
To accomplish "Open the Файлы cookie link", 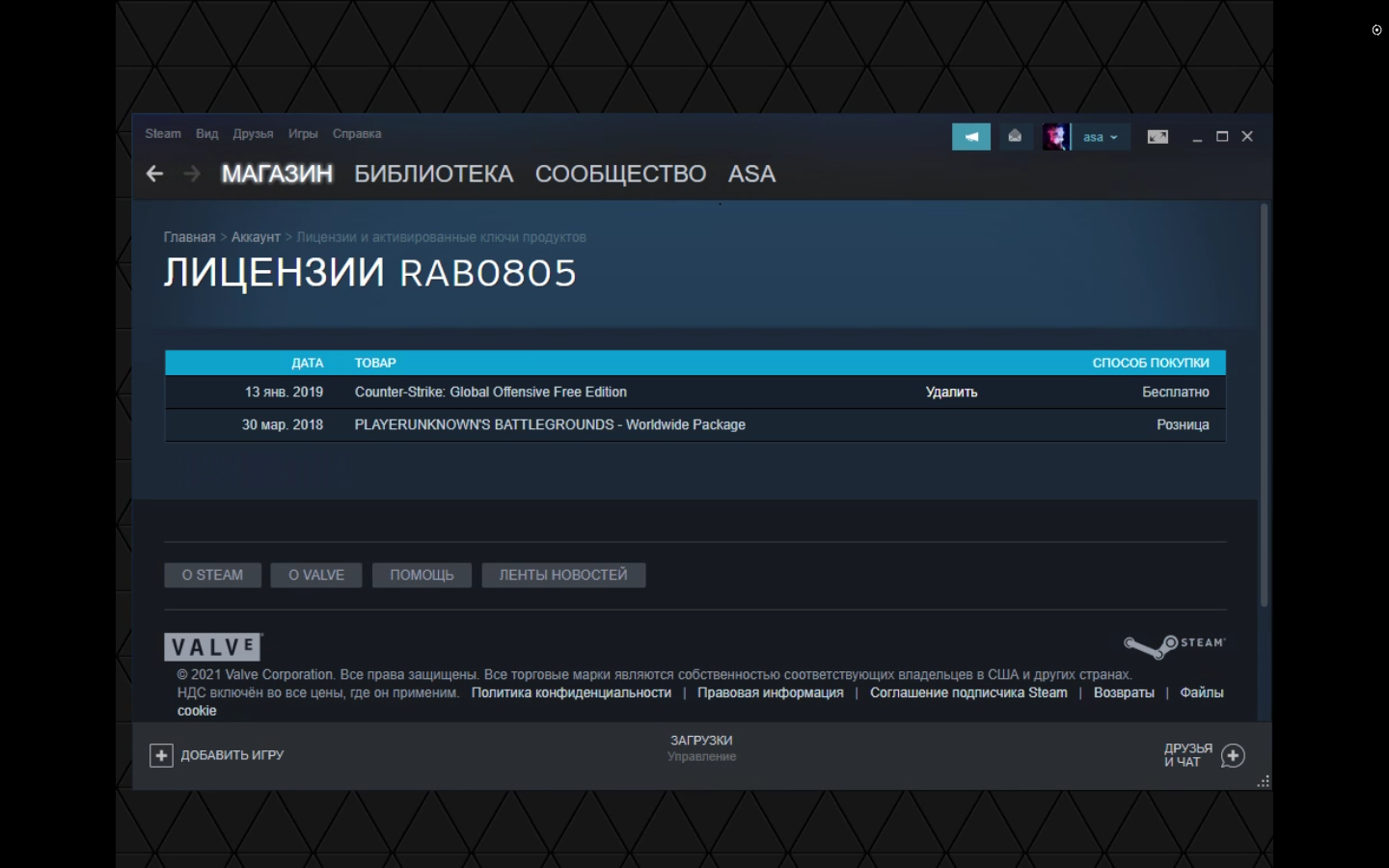I will (x=1202, y=692).
